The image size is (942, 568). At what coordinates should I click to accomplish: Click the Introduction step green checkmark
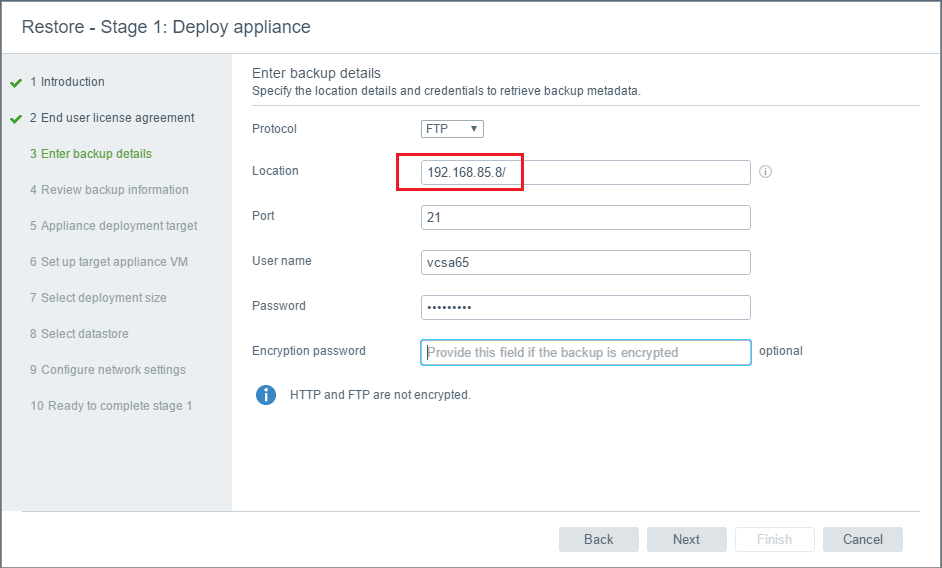(x=16, y=83)
